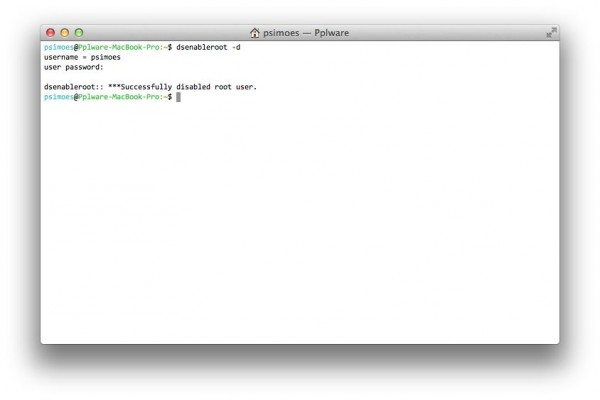Screen dimensions: 600x400
Task: Click the 'username = psimoes' line
Action: (82, 57)
